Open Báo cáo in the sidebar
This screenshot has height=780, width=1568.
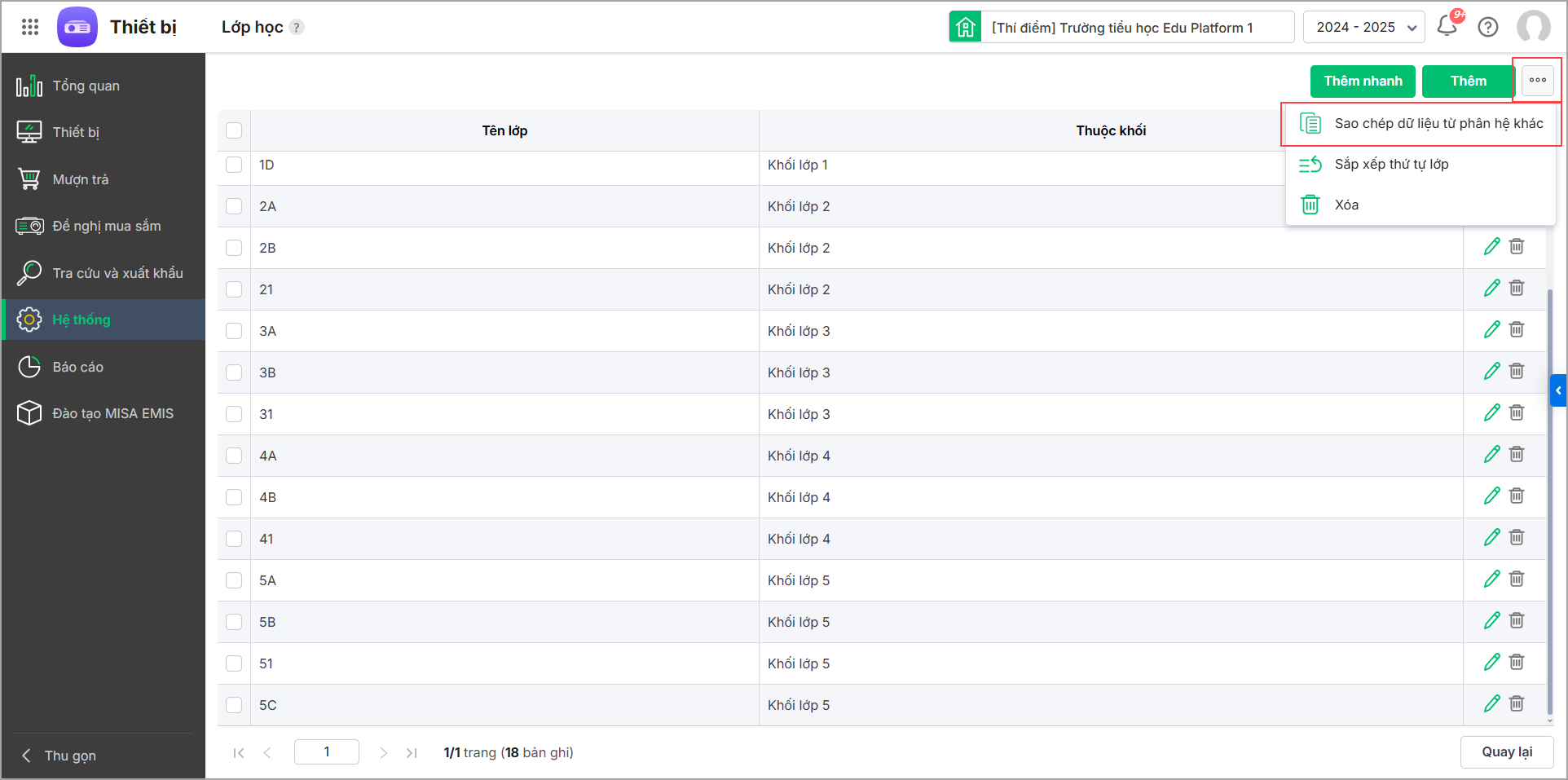104,367
